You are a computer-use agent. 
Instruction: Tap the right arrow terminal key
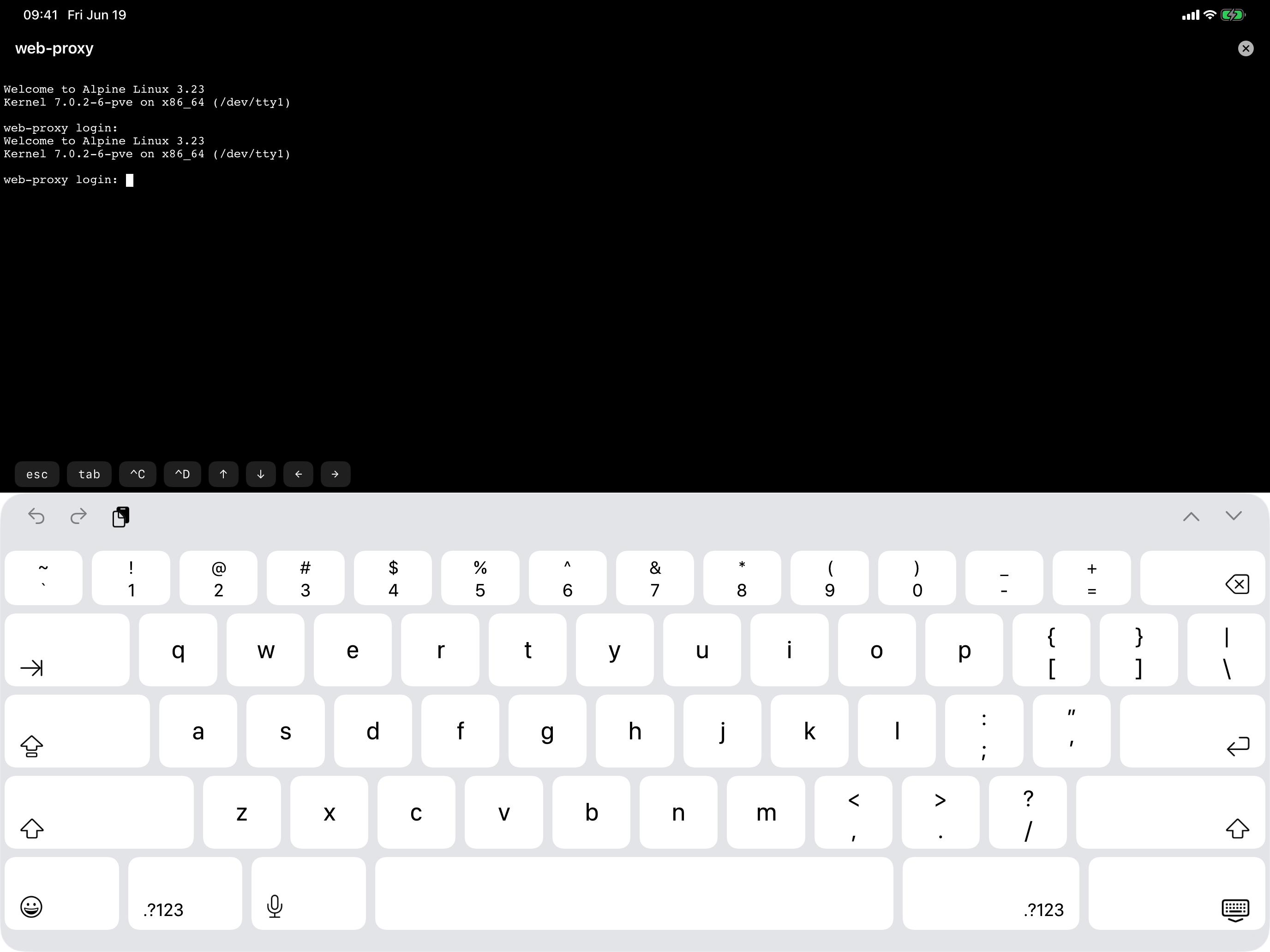[x=335, y=474]
